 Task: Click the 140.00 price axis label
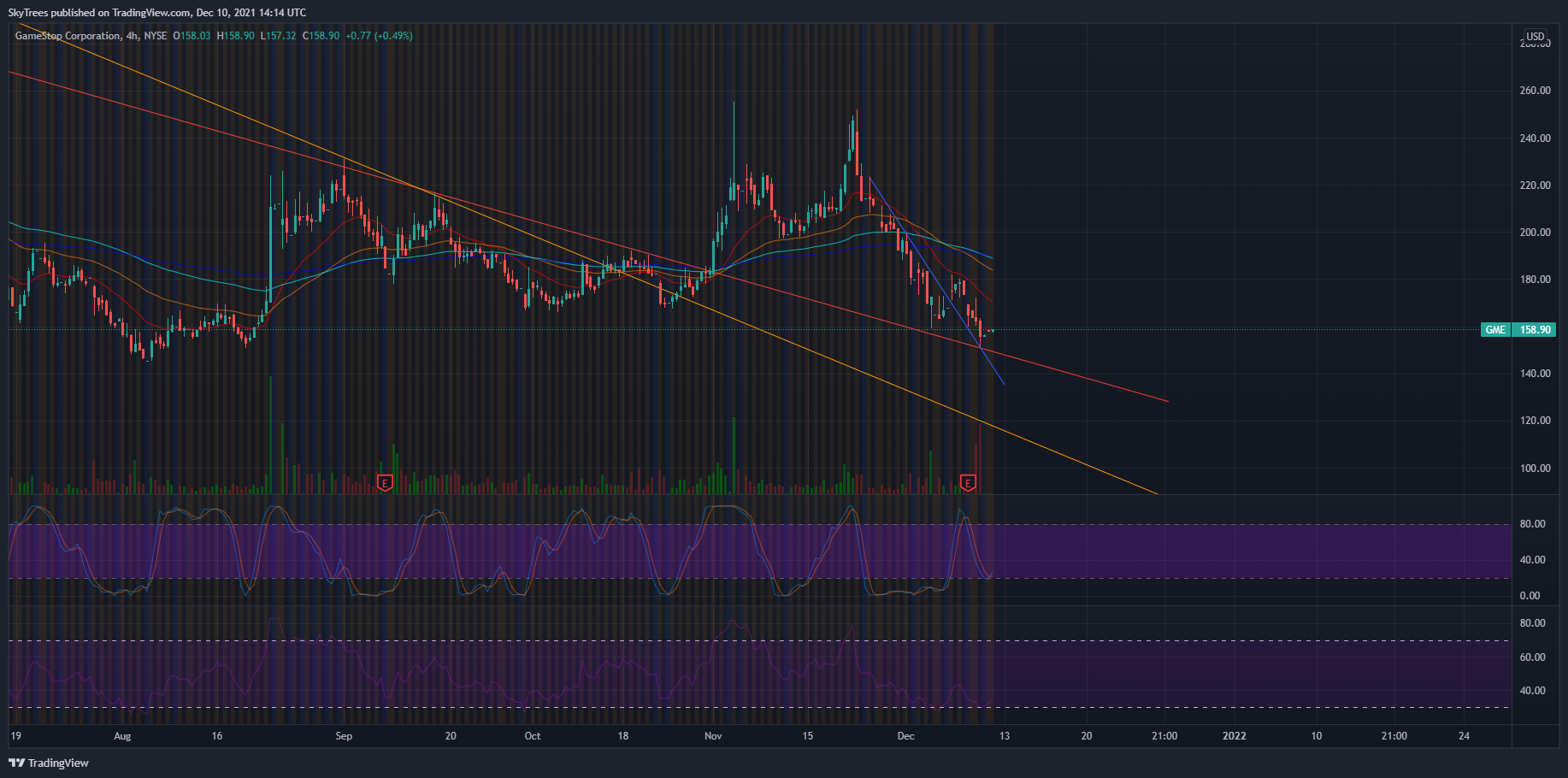1535,374
